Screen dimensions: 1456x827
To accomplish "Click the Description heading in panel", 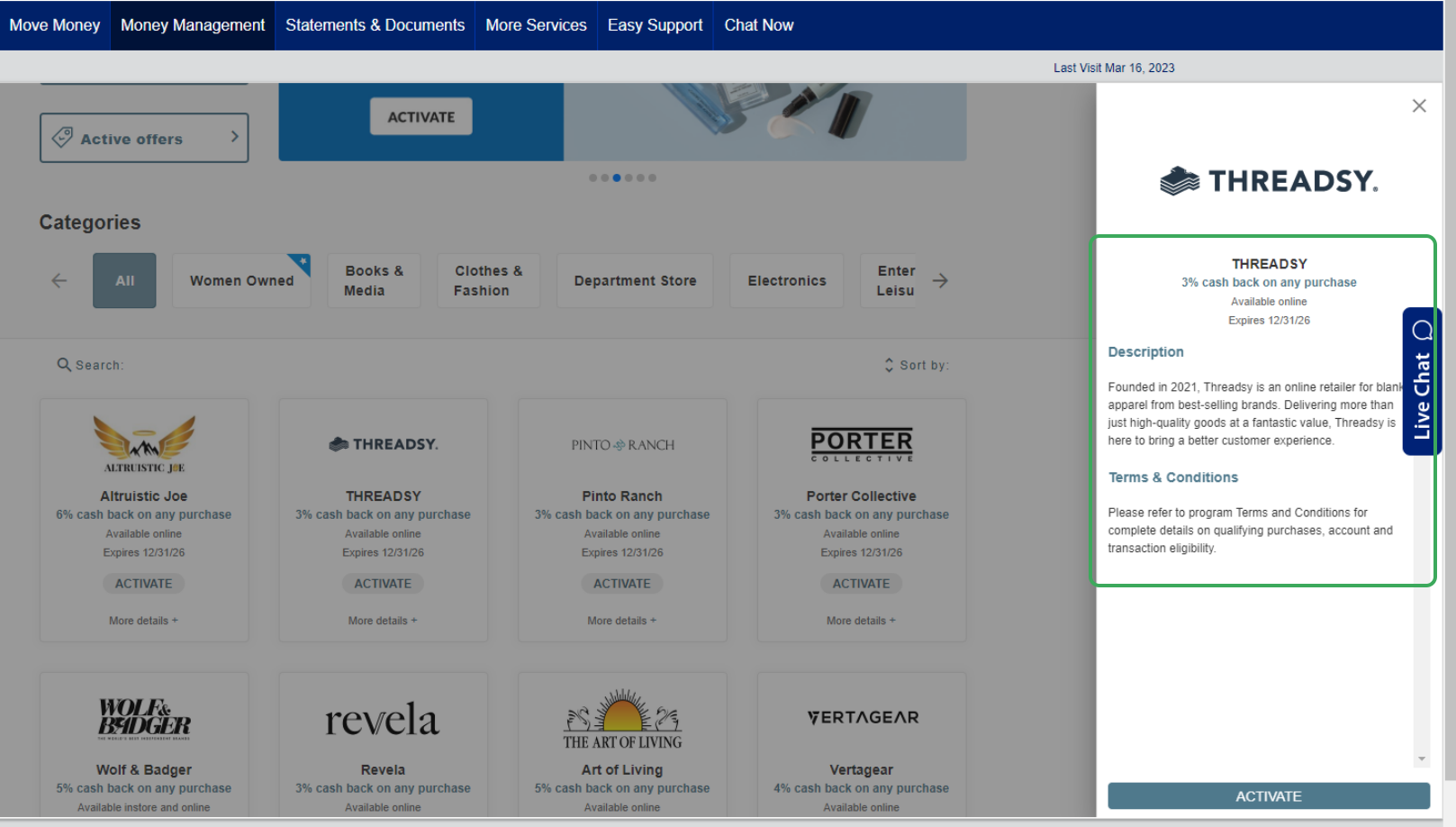I will coord(1145,352).
